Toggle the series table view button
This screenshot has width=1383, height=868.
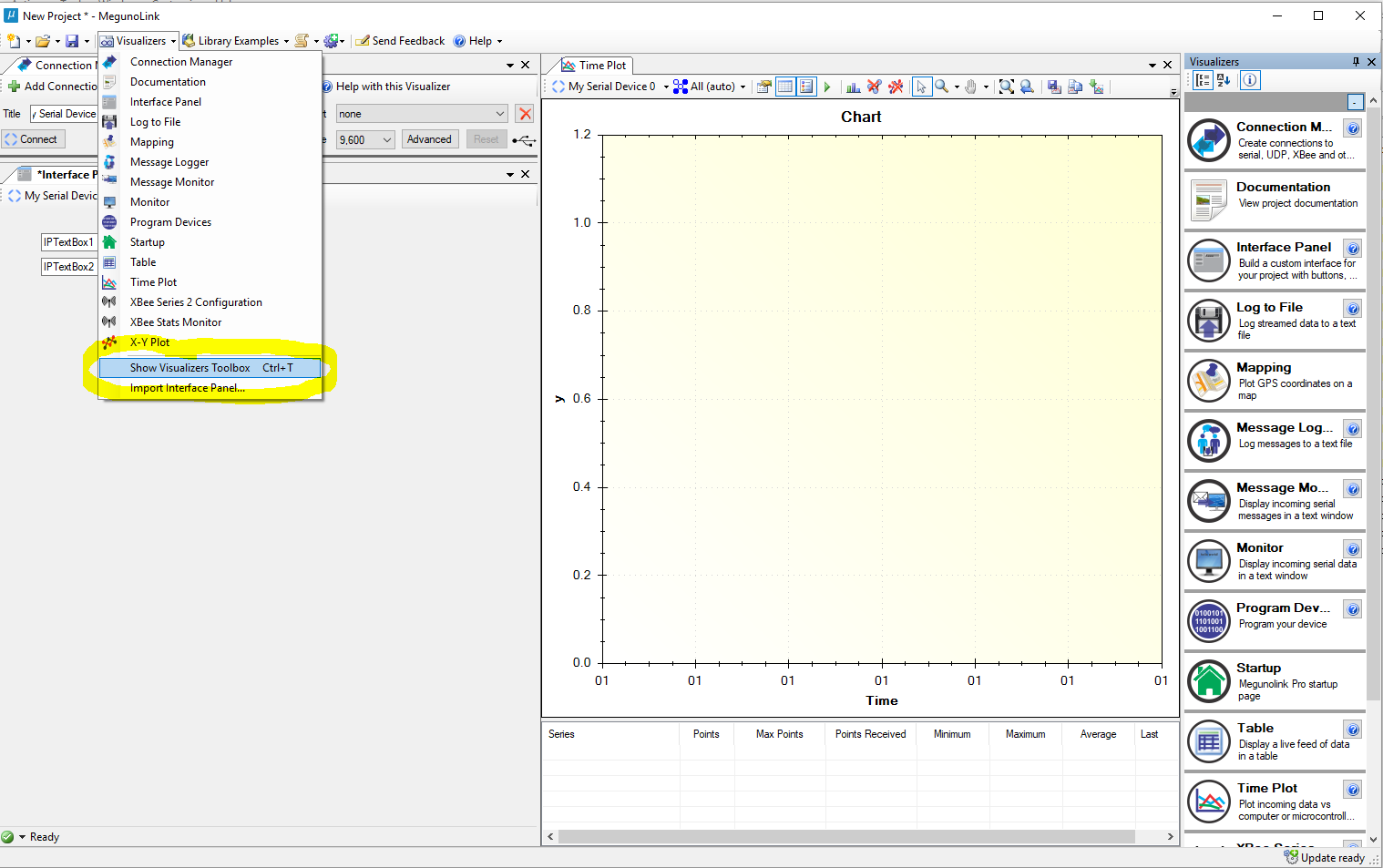[784, 87]
